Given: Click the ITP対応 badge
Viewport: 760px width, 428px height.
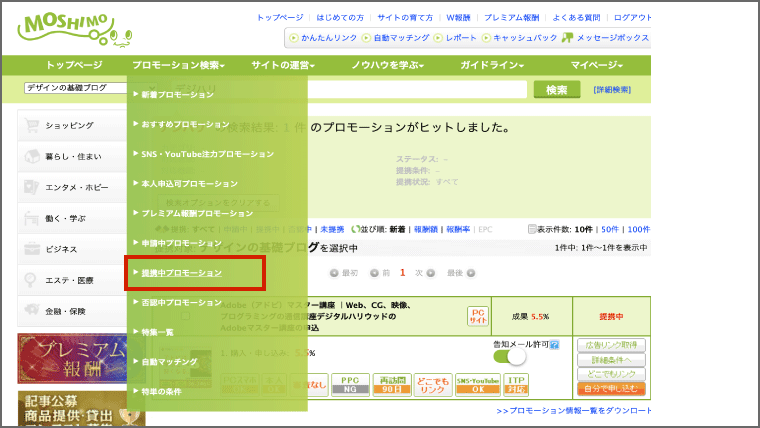Looking at the screenshot, I should [x=516, y=385].
